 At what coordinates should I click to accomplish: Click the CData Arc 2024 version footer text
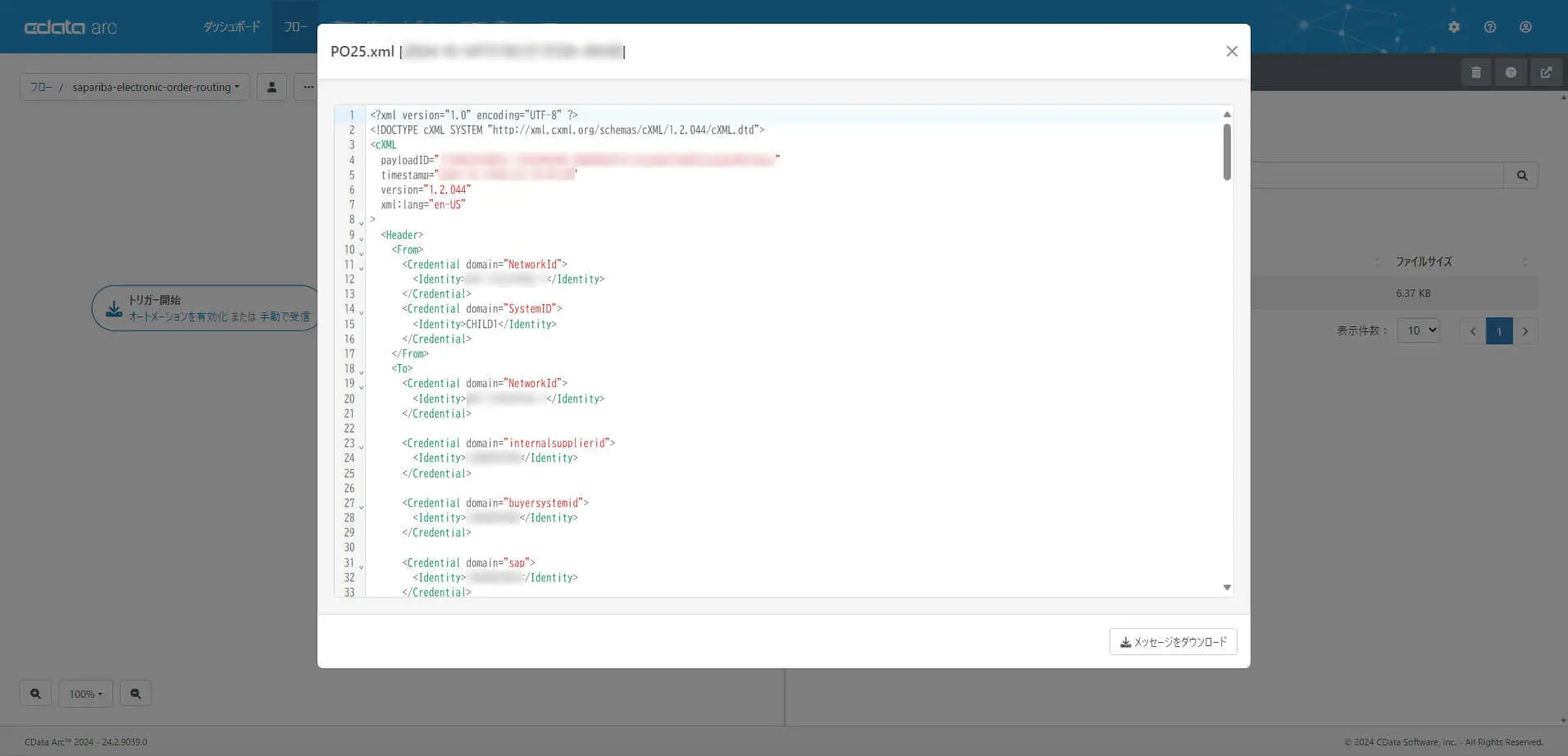(86, 742)
